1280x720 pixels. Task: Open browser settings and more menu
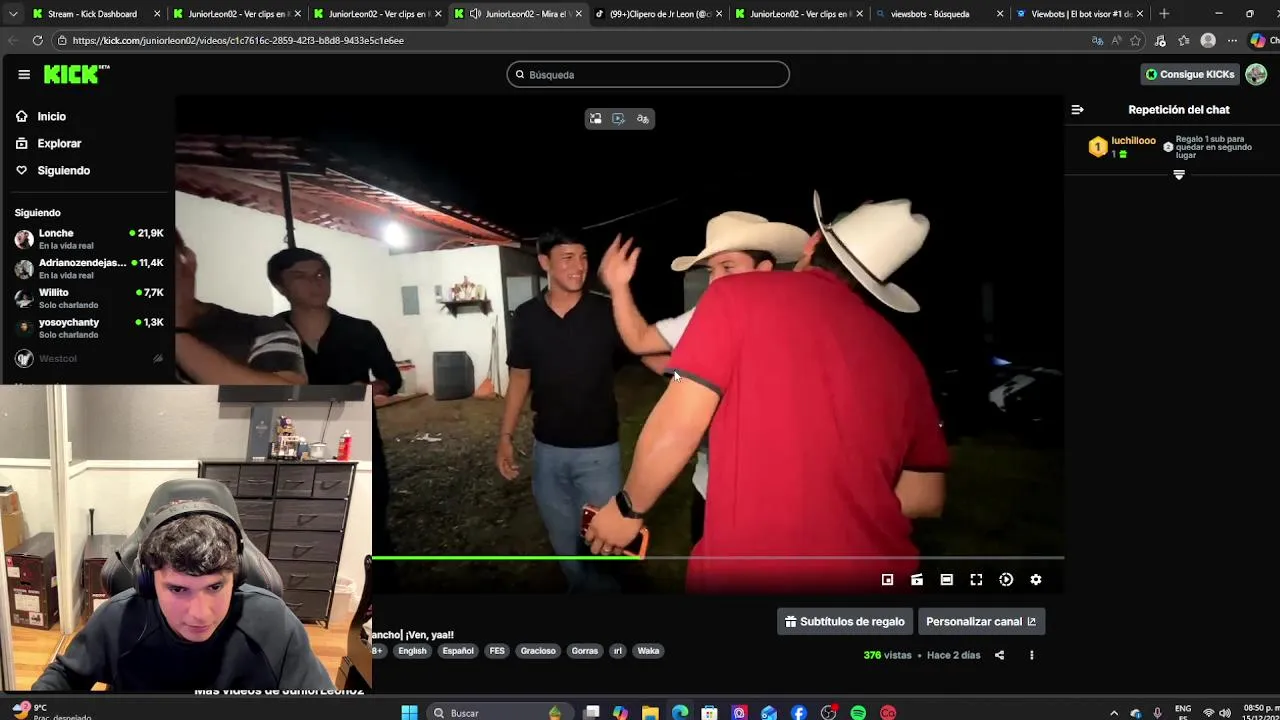1232,40
